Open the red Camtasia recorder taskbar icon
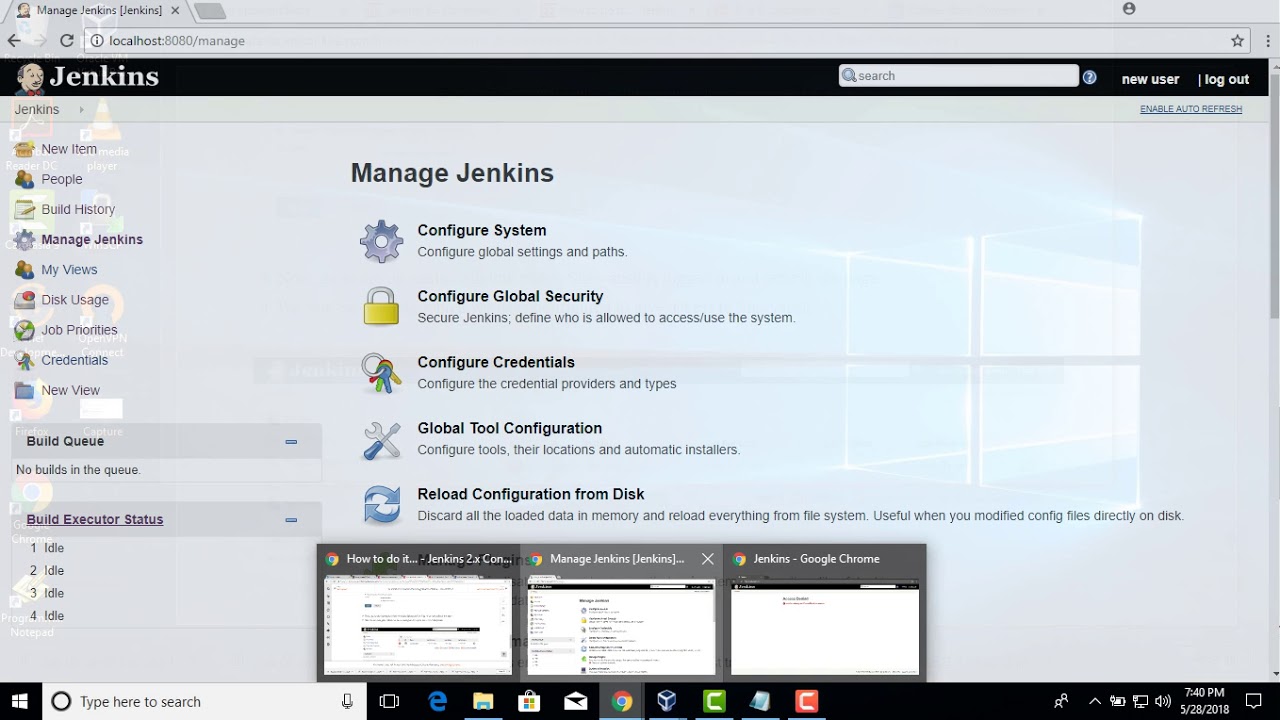The height and width of the screenshot is (720, 1280). 806,701
